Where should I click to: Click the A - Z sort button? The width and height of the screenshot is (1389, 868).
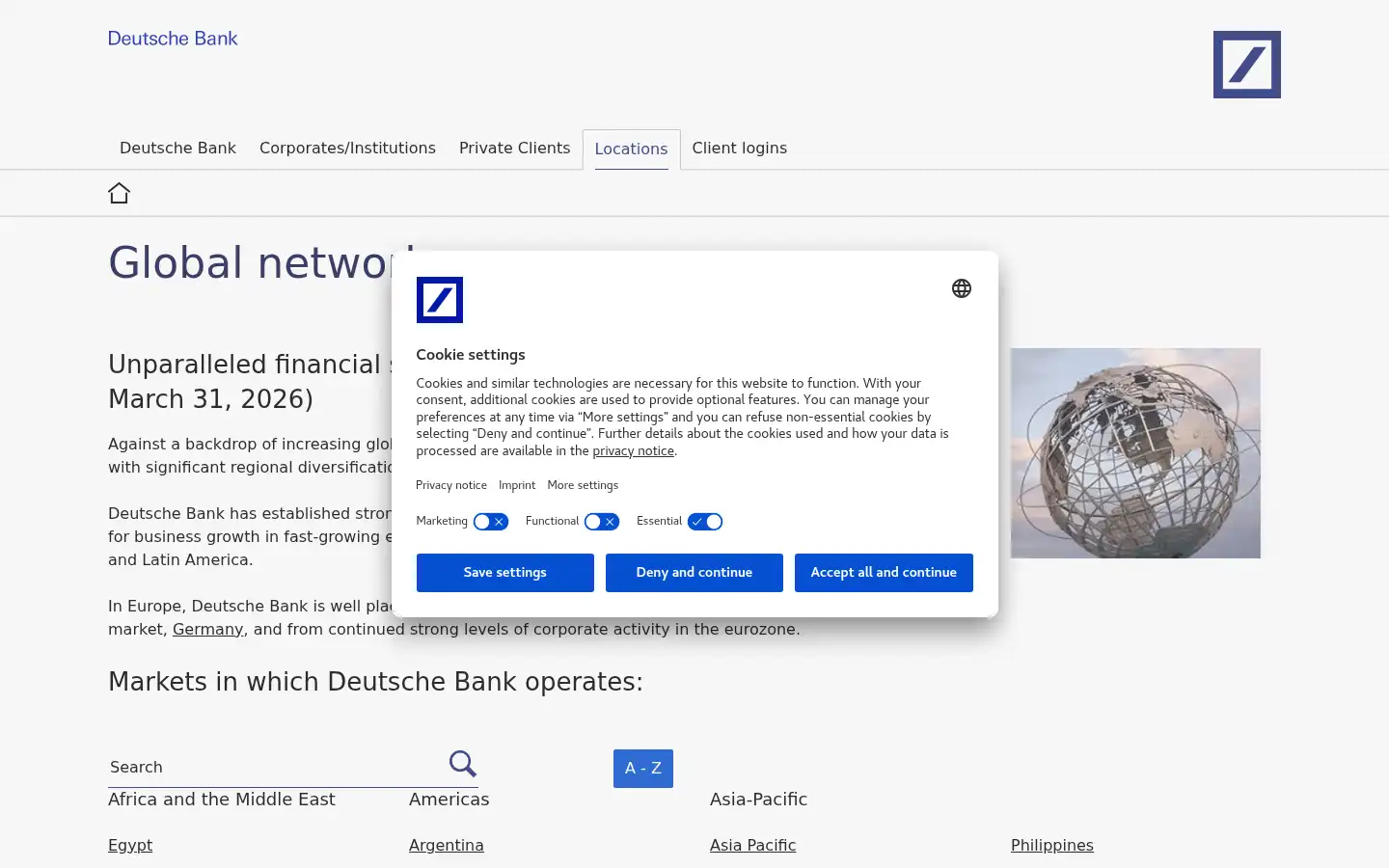click(x=643, y=768)
